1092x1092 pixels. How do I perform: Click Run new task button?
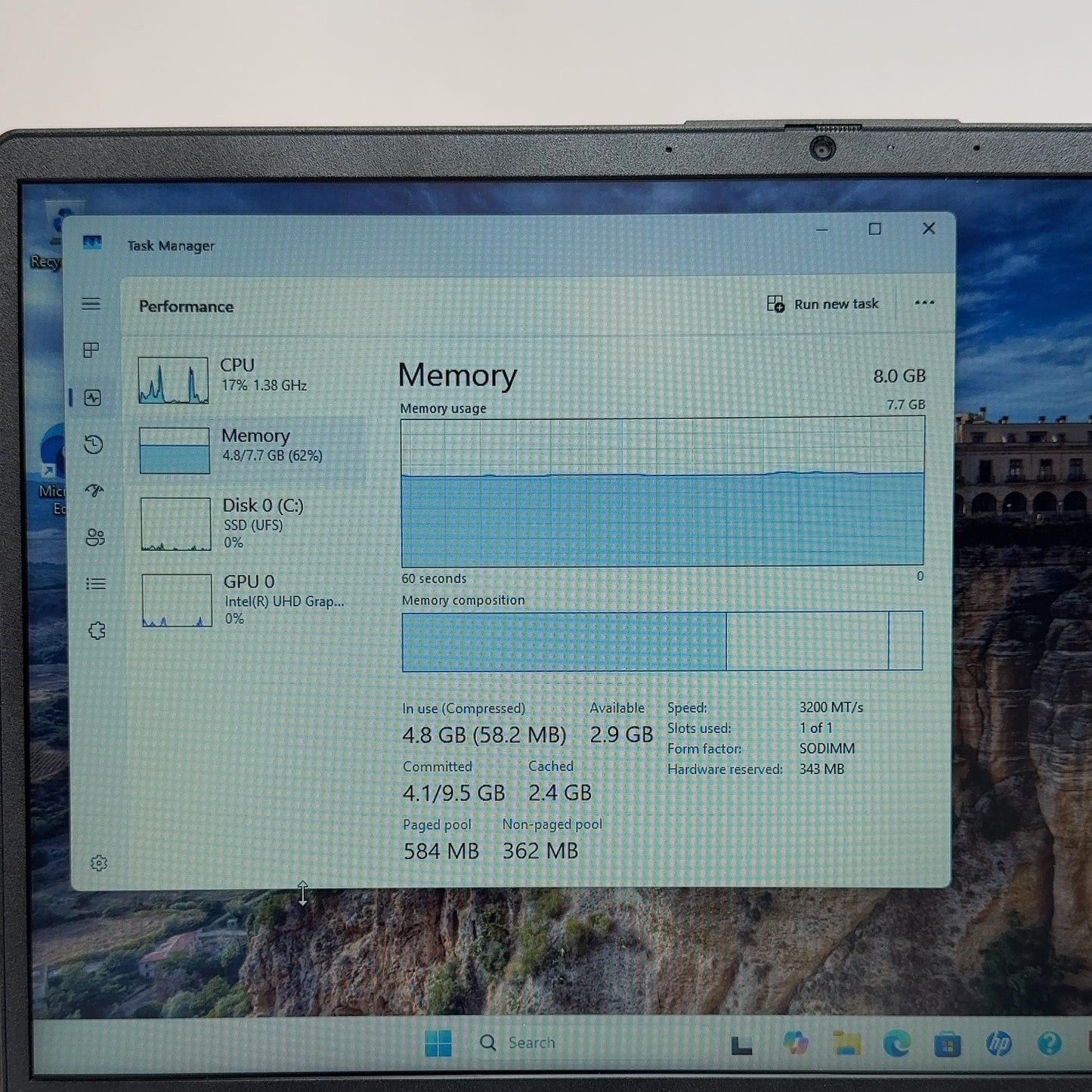823,304
